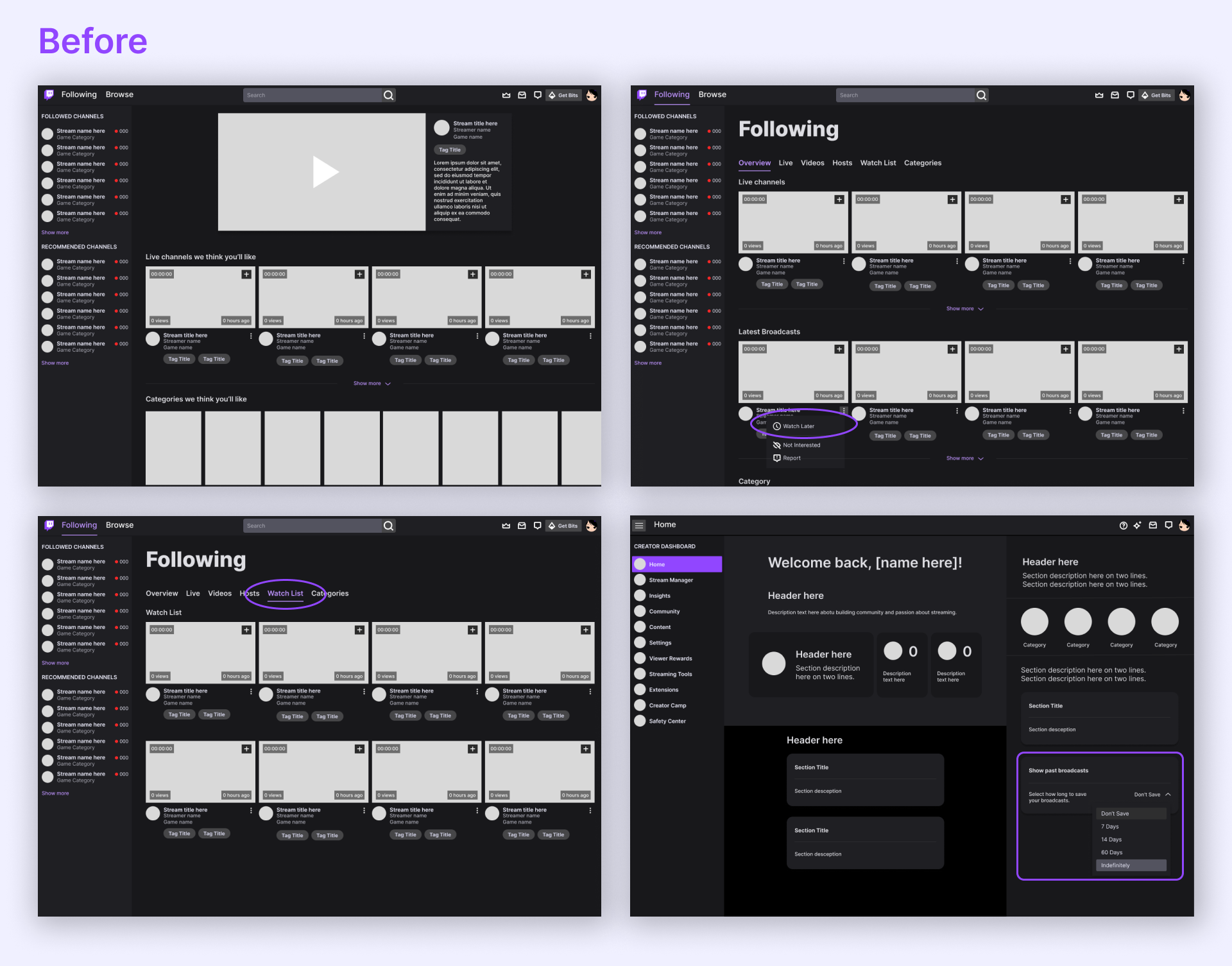Image resolution: width=1232 pixels, height=966 pixels.
Task: Click the sparkle icon in dashboard header
Action: coord(1137,525)
